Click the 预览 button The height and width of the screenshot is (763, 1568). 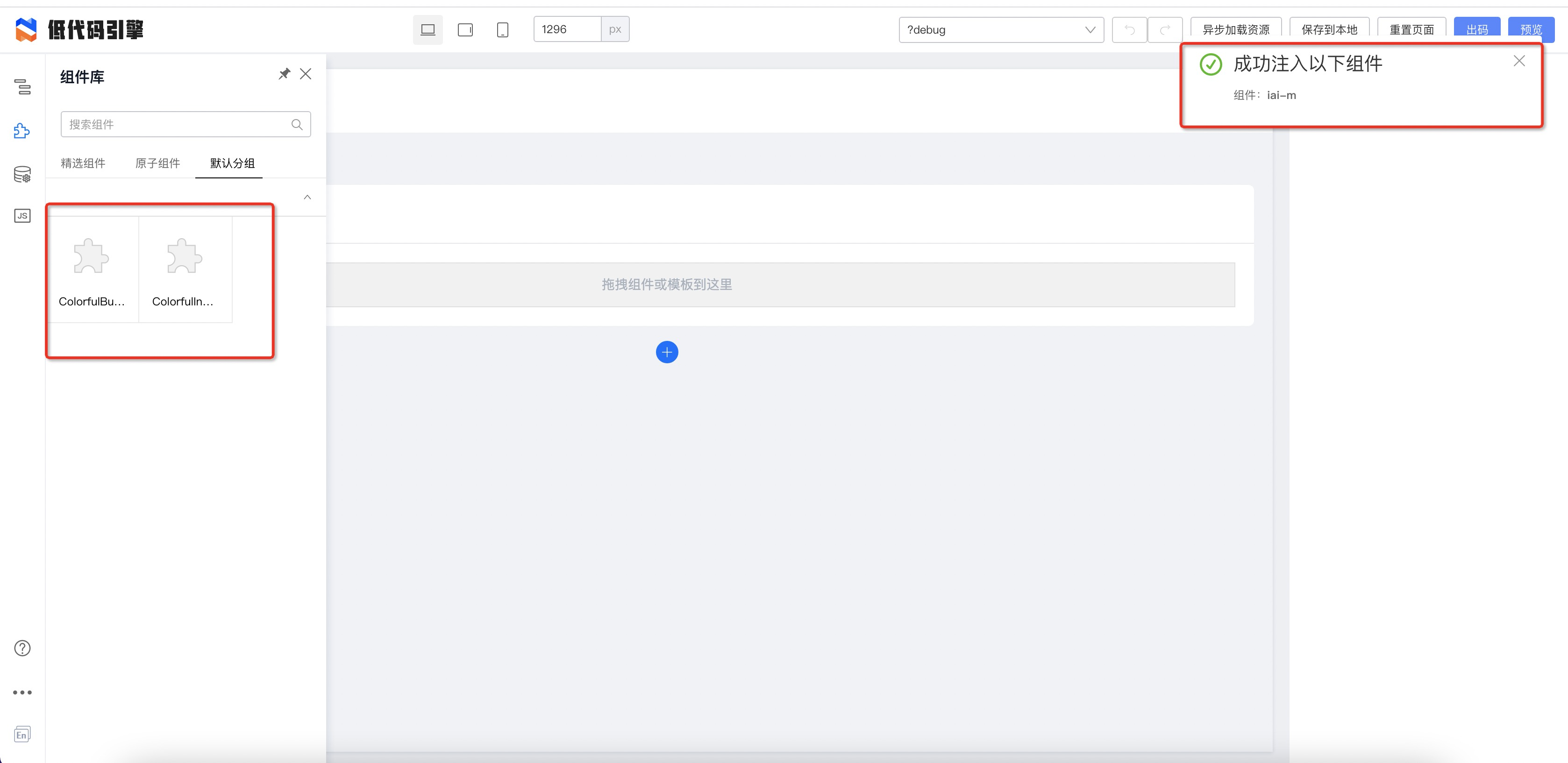pos(1531,28)
